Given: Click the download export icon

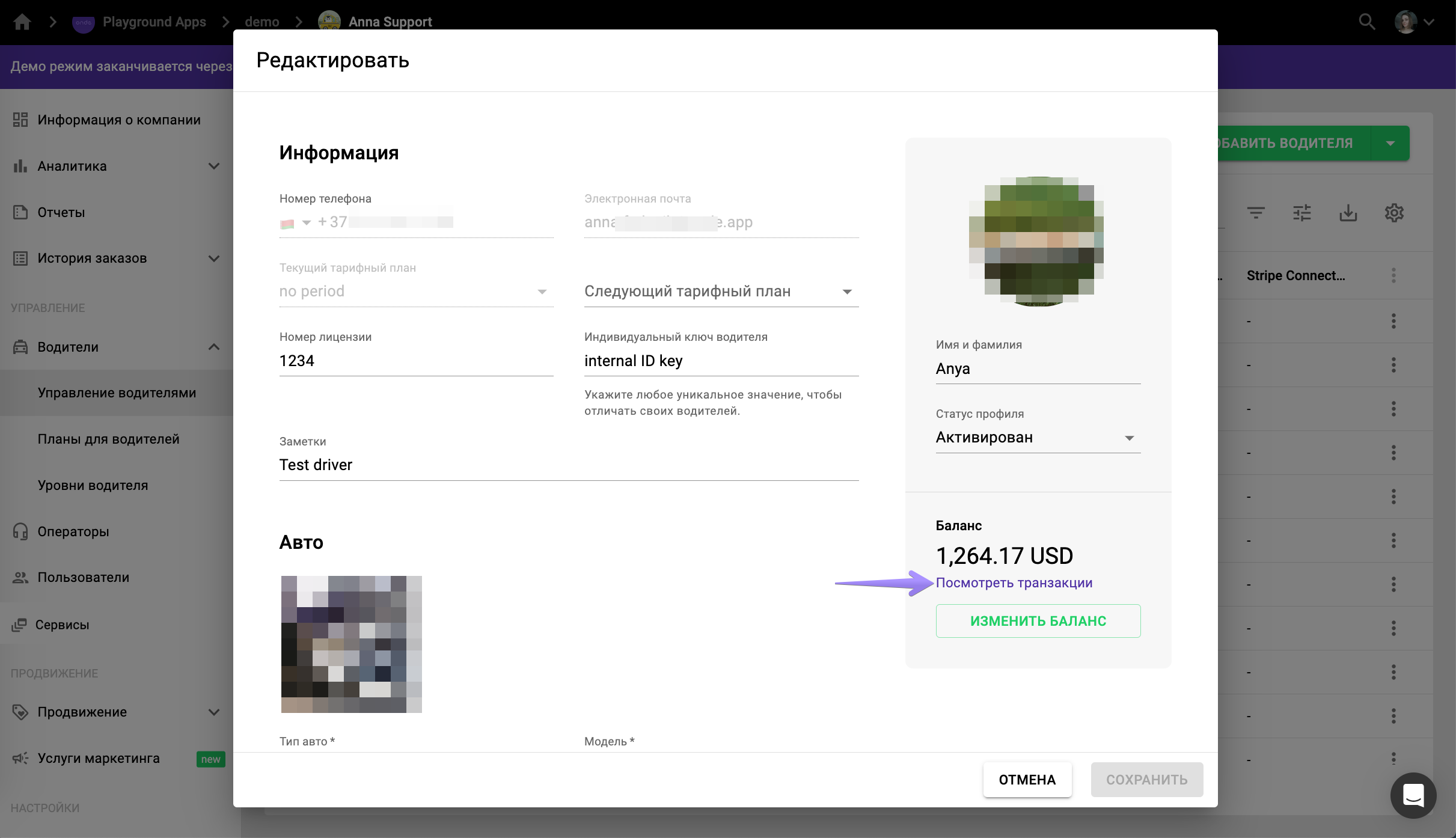Looking at the screenshot, I should pyautogui.click(x=1348, y=213).
